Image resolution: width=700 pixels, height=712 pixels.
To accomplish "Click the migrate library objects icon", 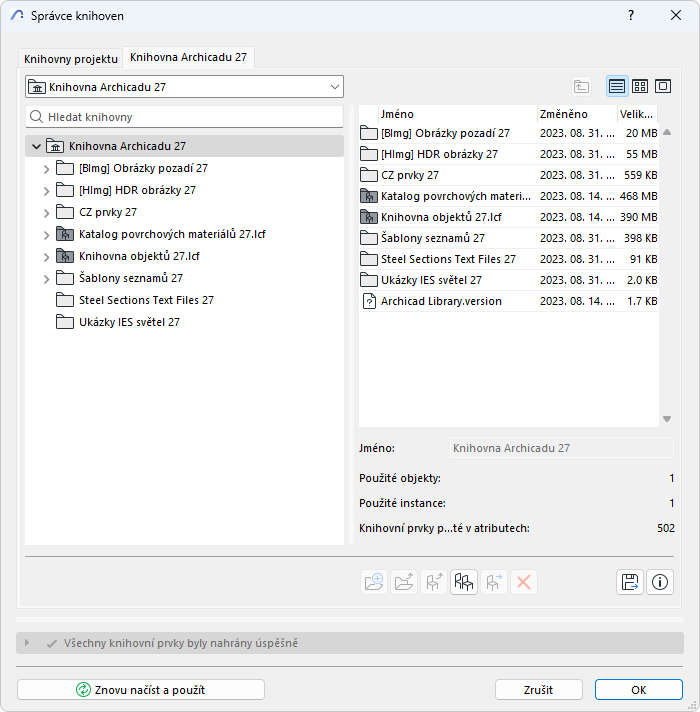I will pyautogui.click(x=494, y=582).
